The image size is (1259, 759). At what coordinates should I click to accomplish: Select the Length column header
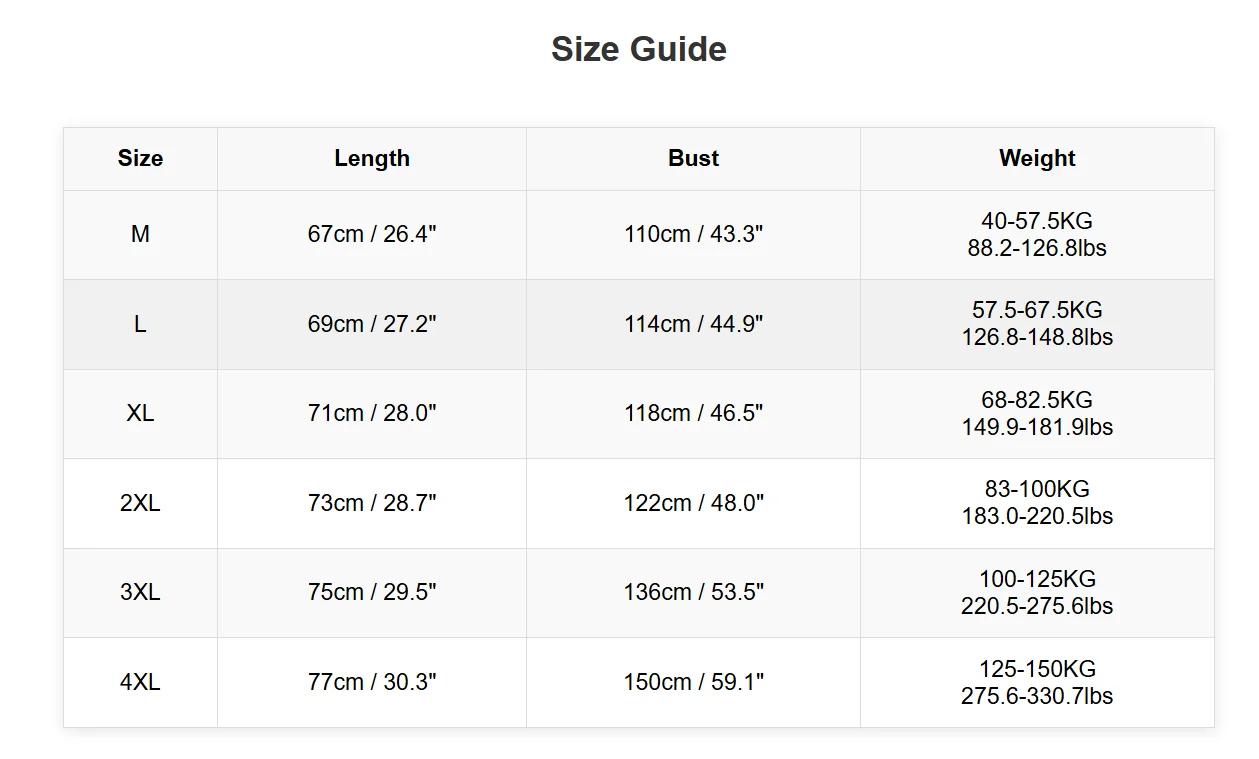(x=372, y=158)
